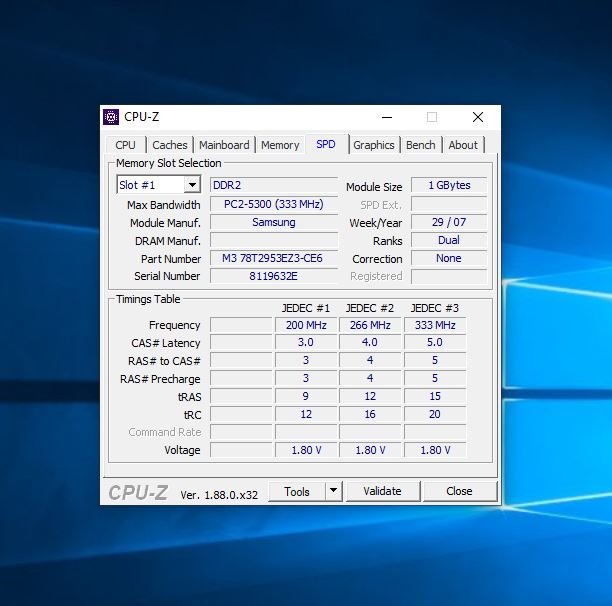Image resolution: width=612 pixels, height=606 pixels.
Task: Click the Close button
Action: click(x=459, y=491)
